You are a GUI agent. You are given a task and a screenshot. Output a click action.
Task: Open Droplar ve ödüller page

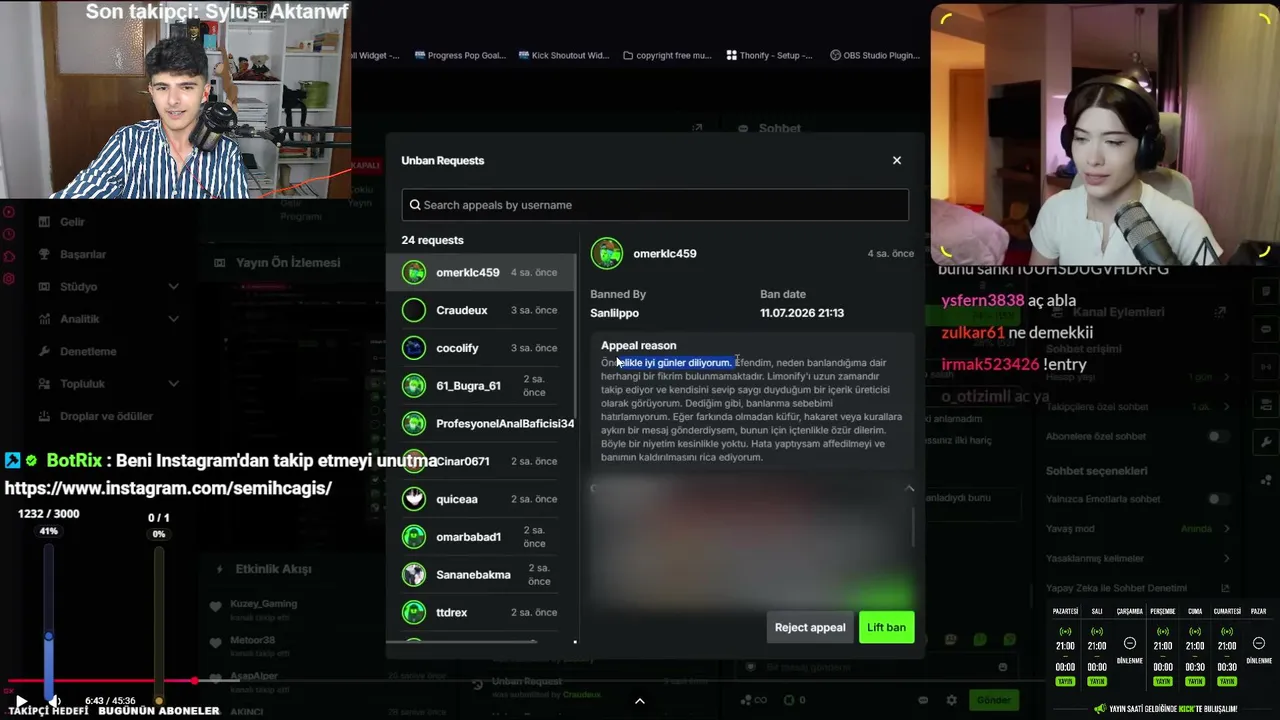(x=106, y=416)
